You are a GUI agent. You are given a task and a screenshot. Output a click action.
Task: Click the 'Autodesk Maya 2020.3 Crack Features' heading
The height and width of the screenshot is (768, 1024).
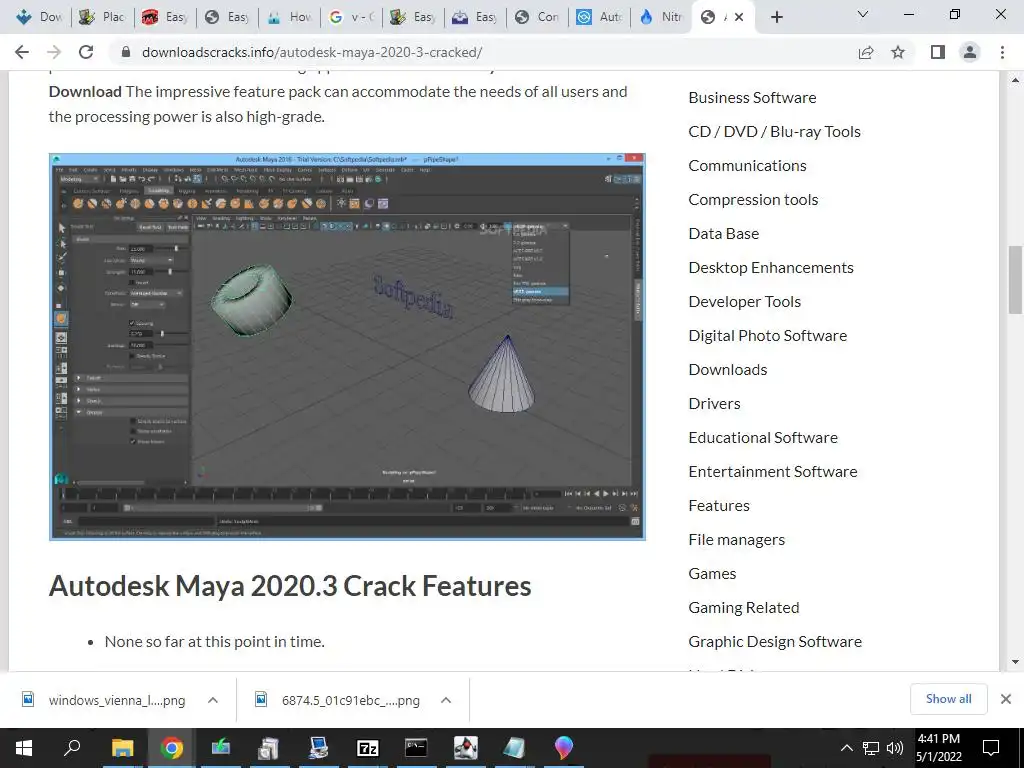pos(290,586)
